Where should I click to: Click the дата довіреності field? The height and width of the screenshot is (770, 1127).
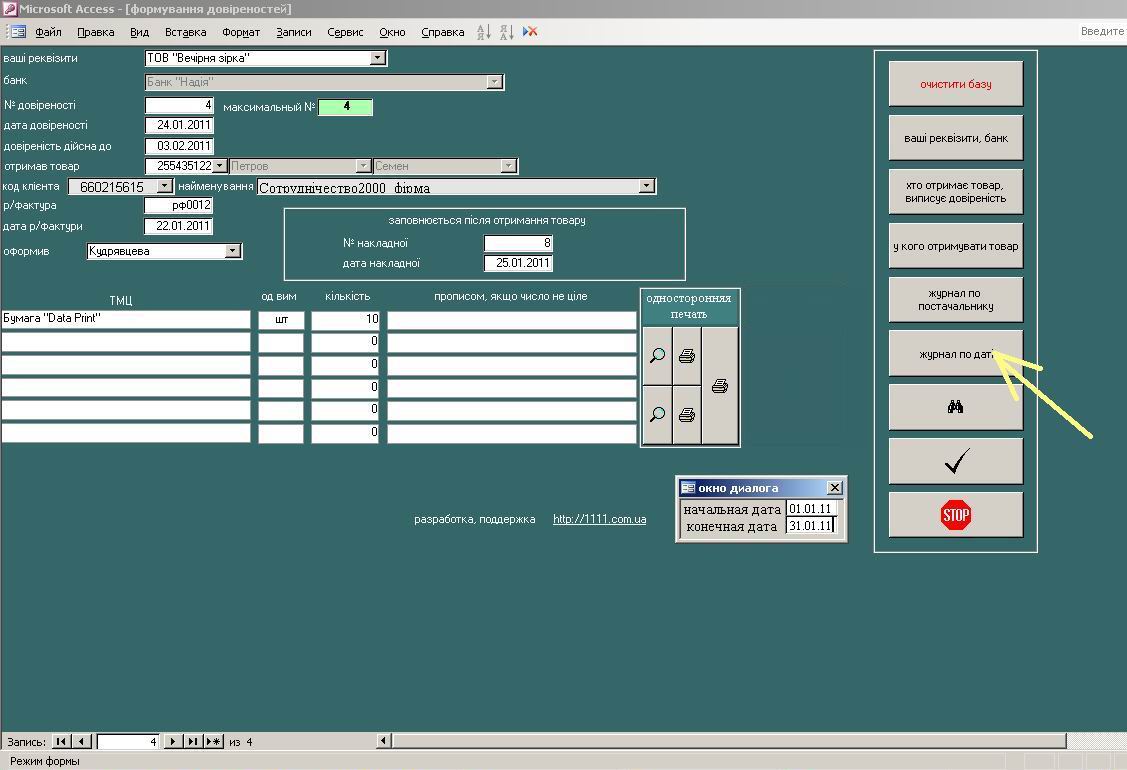pos(180,125)
